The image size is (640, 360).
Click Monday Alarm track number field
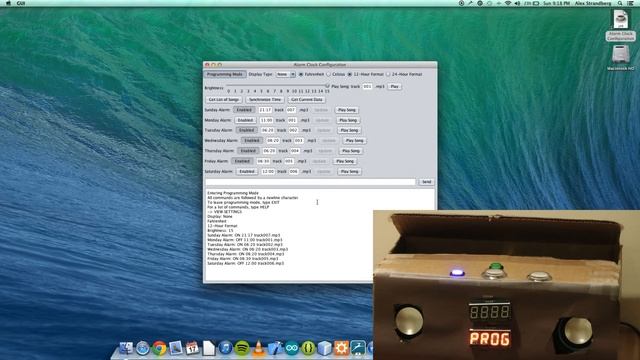click(x=292, y=120)
